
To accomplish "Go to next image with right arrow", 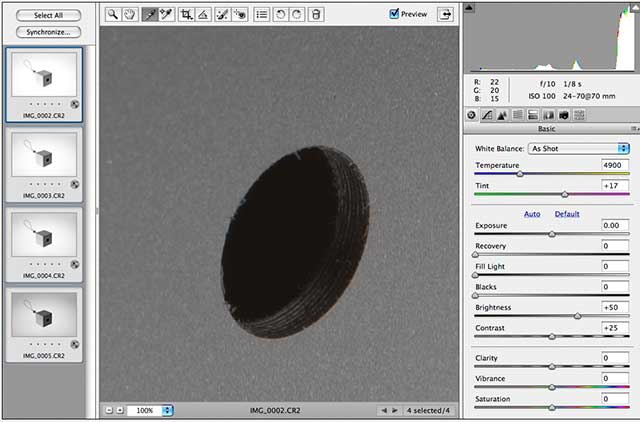I will pos(395,410).
